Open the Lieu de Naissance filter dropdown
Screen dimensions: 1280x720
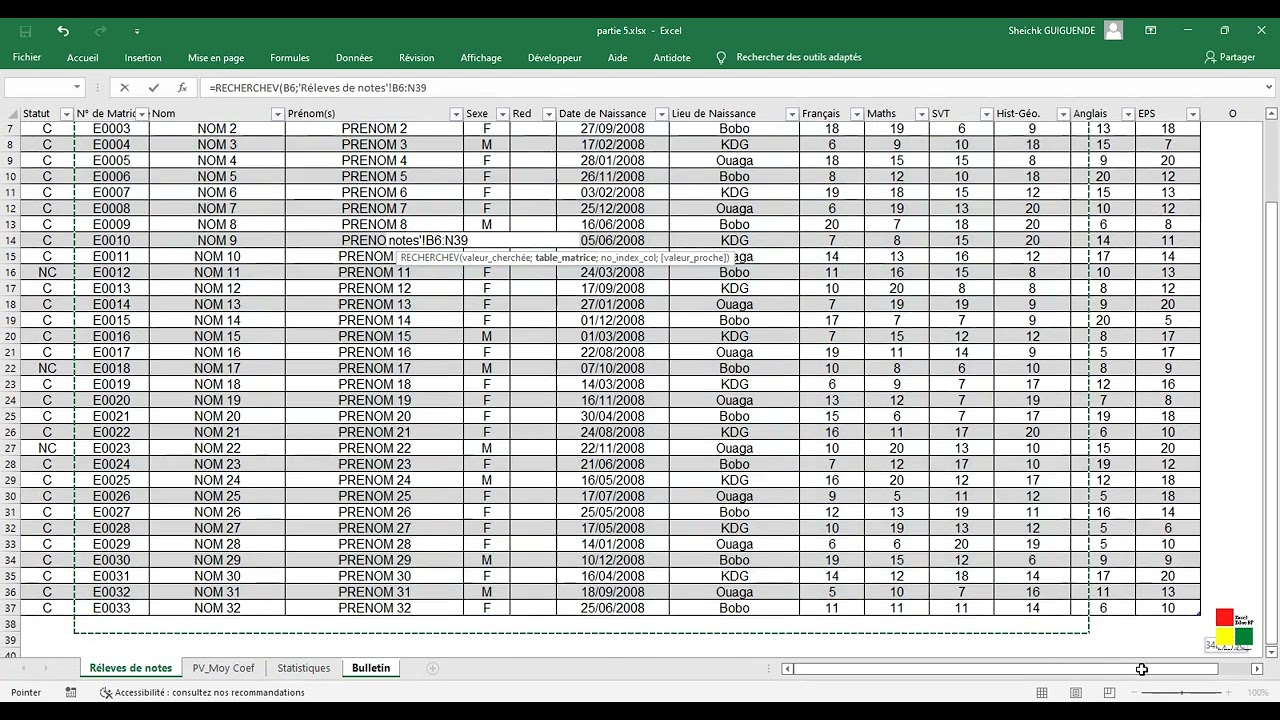point(791,114)
